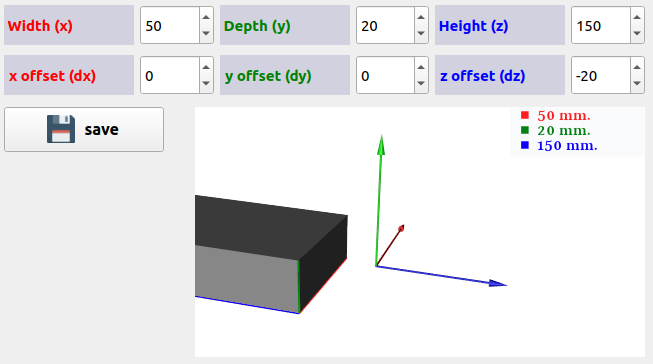Image resolution: width=653 pixels, height=364 pixels.
Task: Click the green legend square
Action: [525, 130]
